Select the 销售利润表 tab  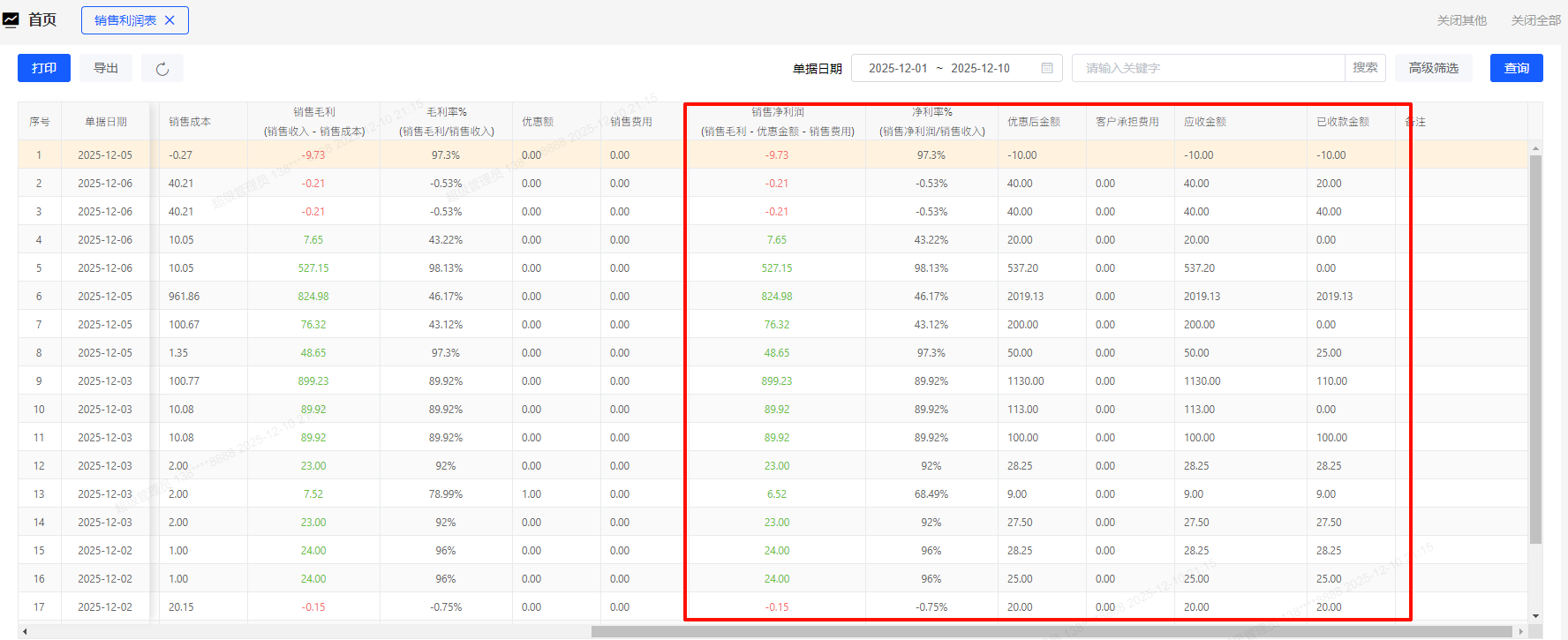click(124, 20)
